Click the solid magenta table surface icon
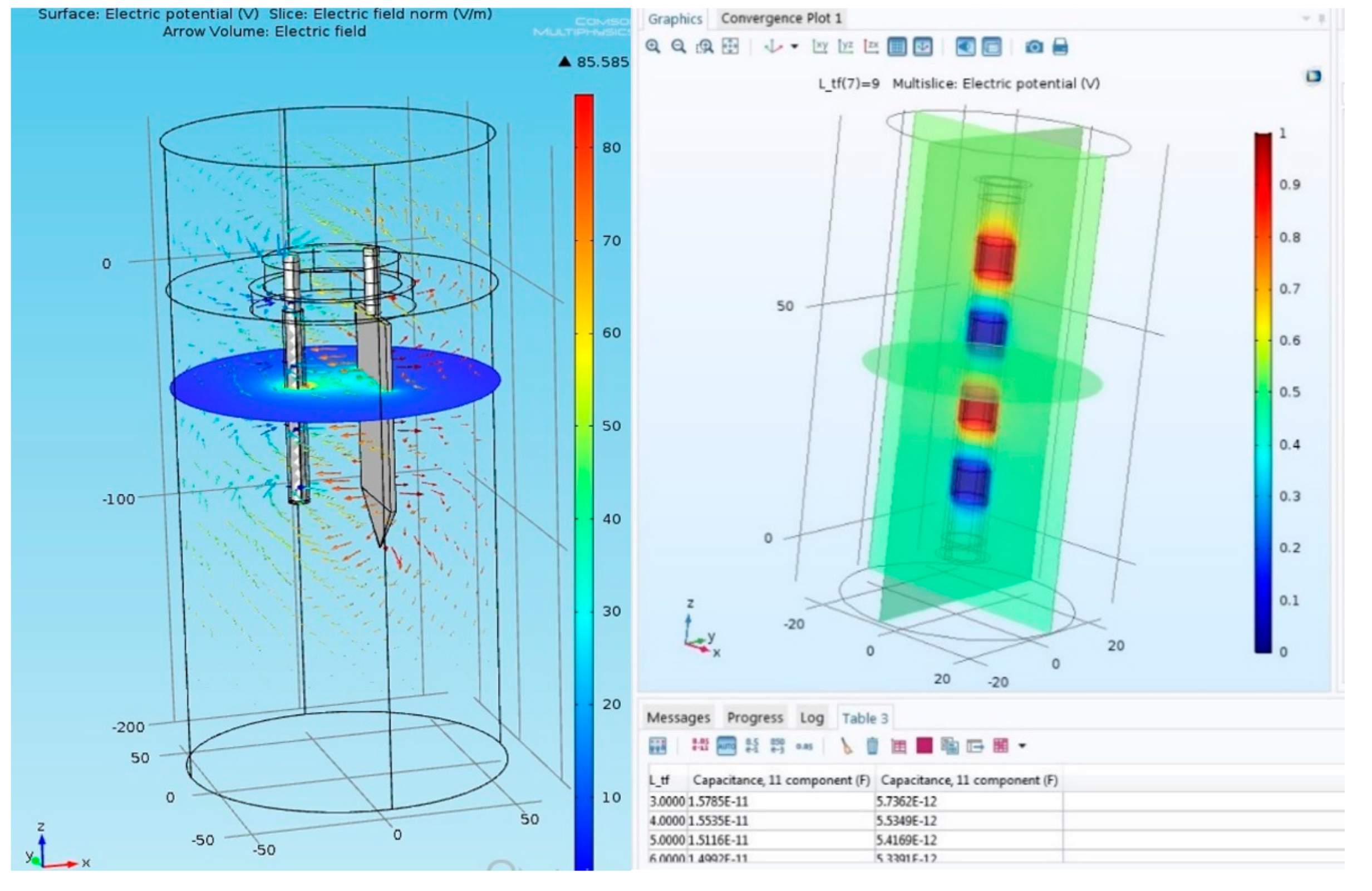Screen dimensions: 1372x891 click(x=924, y=746)
